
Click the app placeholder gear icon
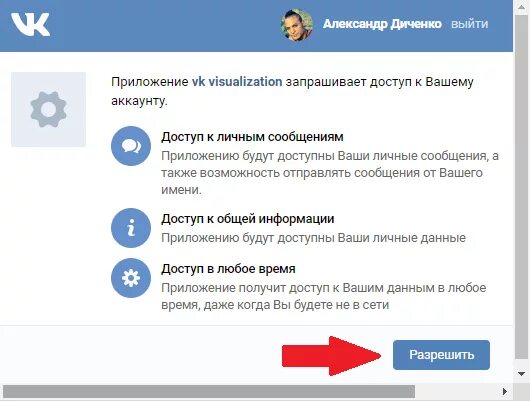(x=48, y=109)
